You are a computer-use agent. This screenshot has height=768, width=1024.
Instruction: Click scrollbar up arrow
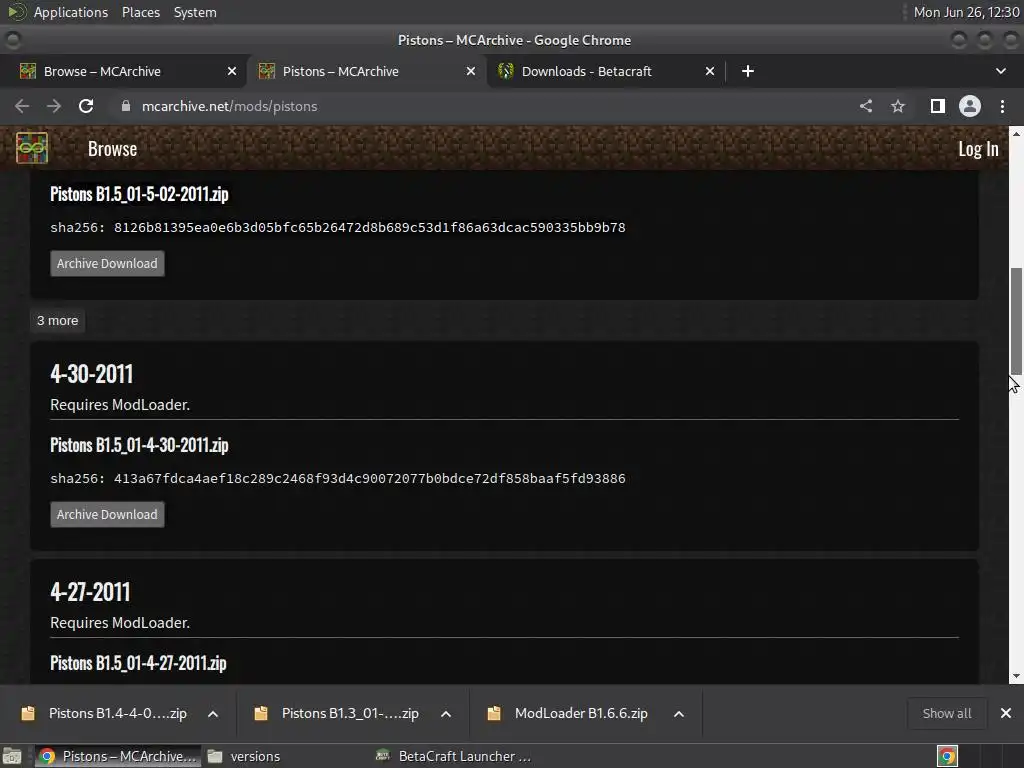click(x=1016, y=133)
